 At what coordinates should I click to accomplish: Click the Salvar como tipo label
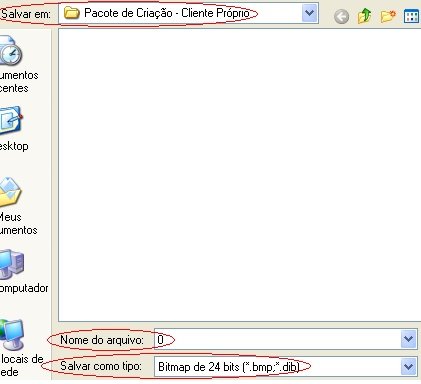tap(101, 366)
